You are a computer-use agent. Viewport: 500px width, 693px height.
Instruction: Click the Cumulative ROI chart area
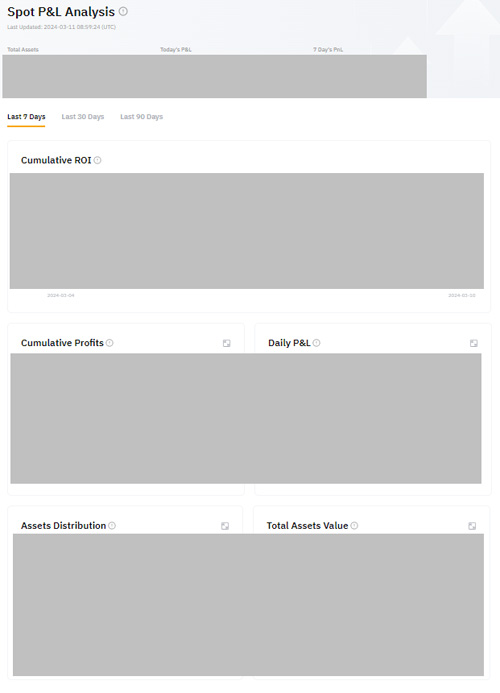pos(247,231)
